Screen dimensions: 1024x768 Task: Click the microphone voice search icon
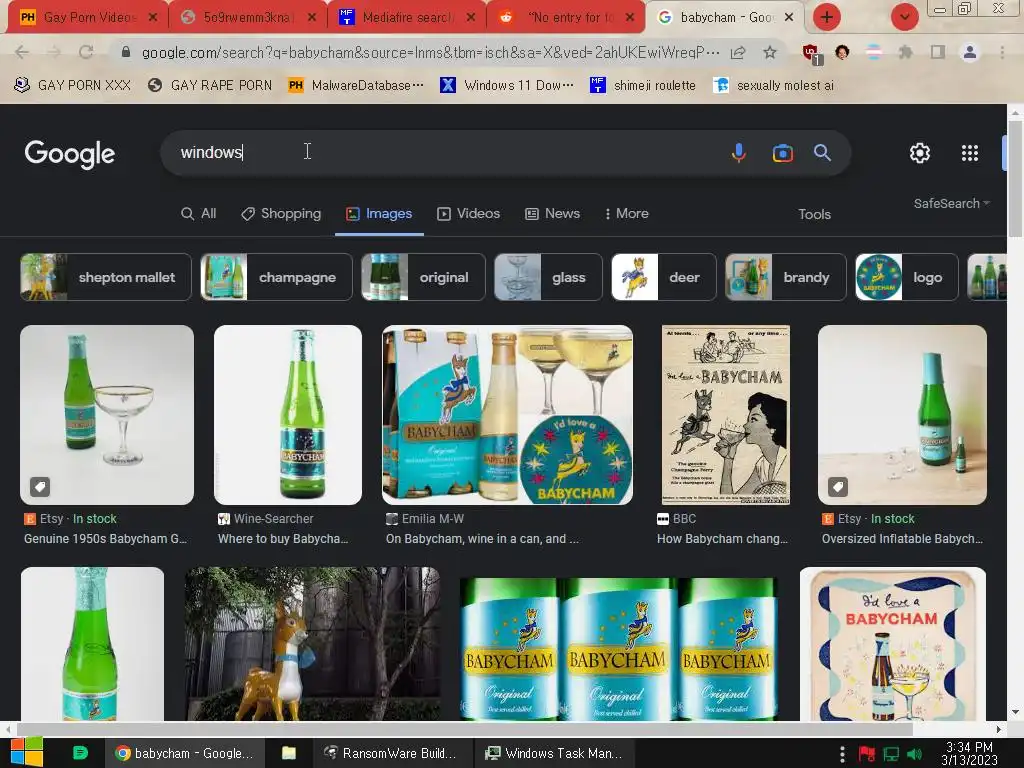tap(739, 153)
